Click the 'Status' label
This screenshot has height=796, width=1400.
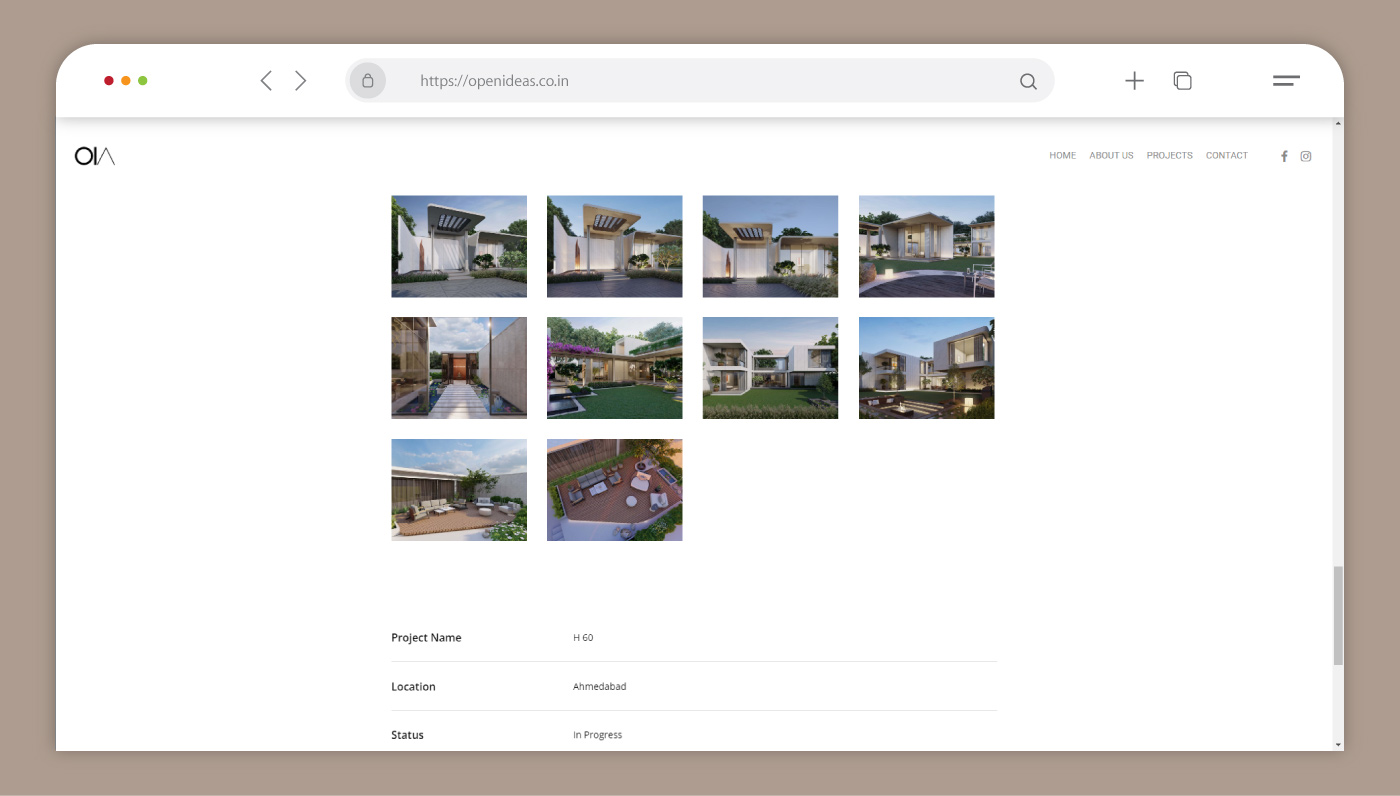pyautogui.click(x=407, y=735)
